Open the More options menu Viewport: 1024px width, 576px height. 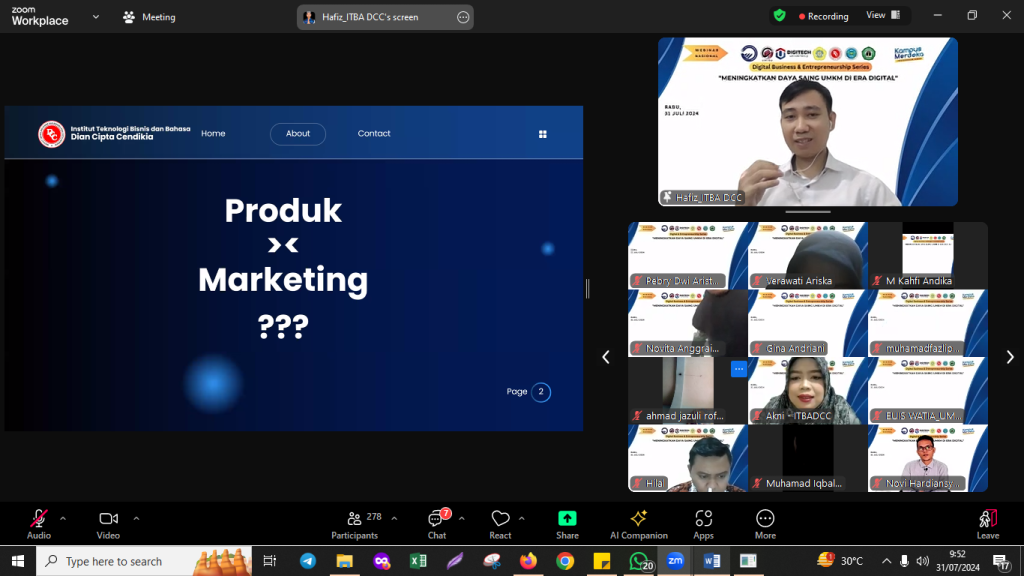coord(765,522)
